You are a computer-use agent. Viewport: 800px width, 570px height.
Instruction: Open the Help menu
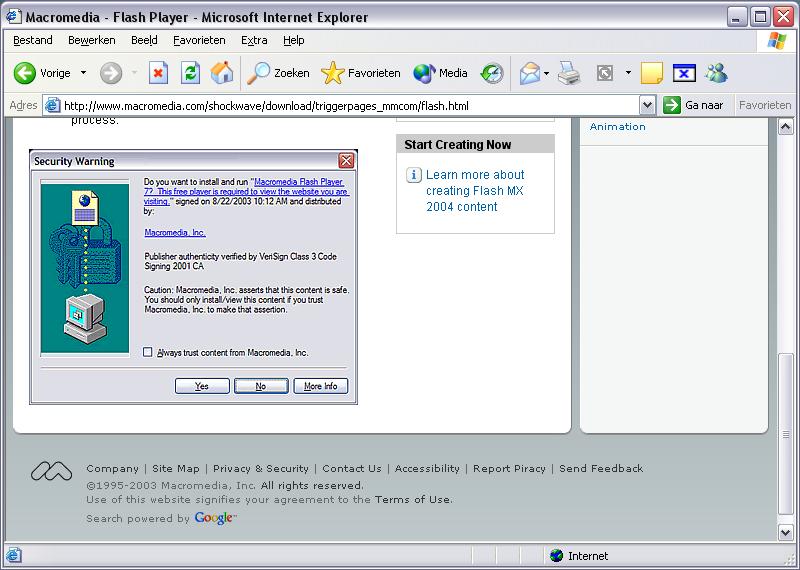point(293,40)
